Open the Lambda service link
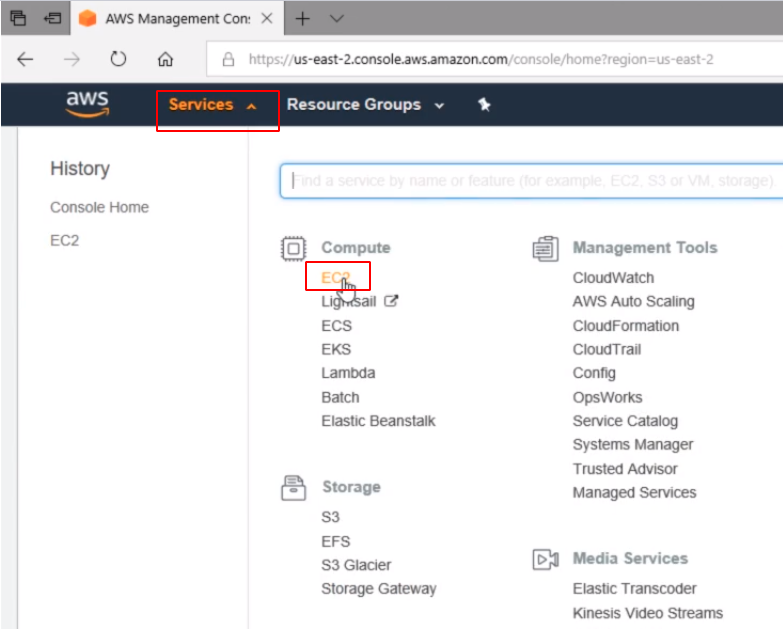 click(348, 373)
